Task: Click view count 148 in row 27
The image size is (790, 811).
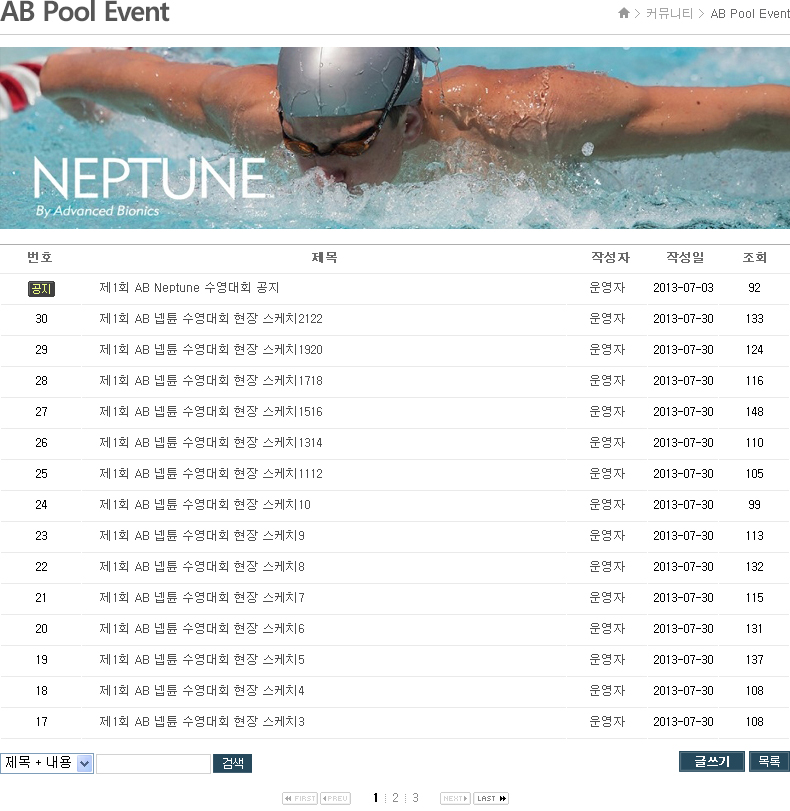Action: pos(754,412)
